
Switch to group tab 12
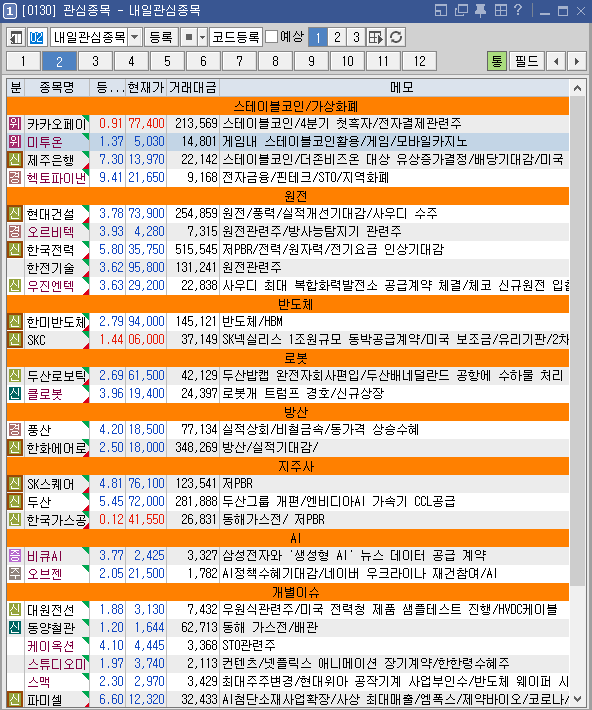pos(419,61)
